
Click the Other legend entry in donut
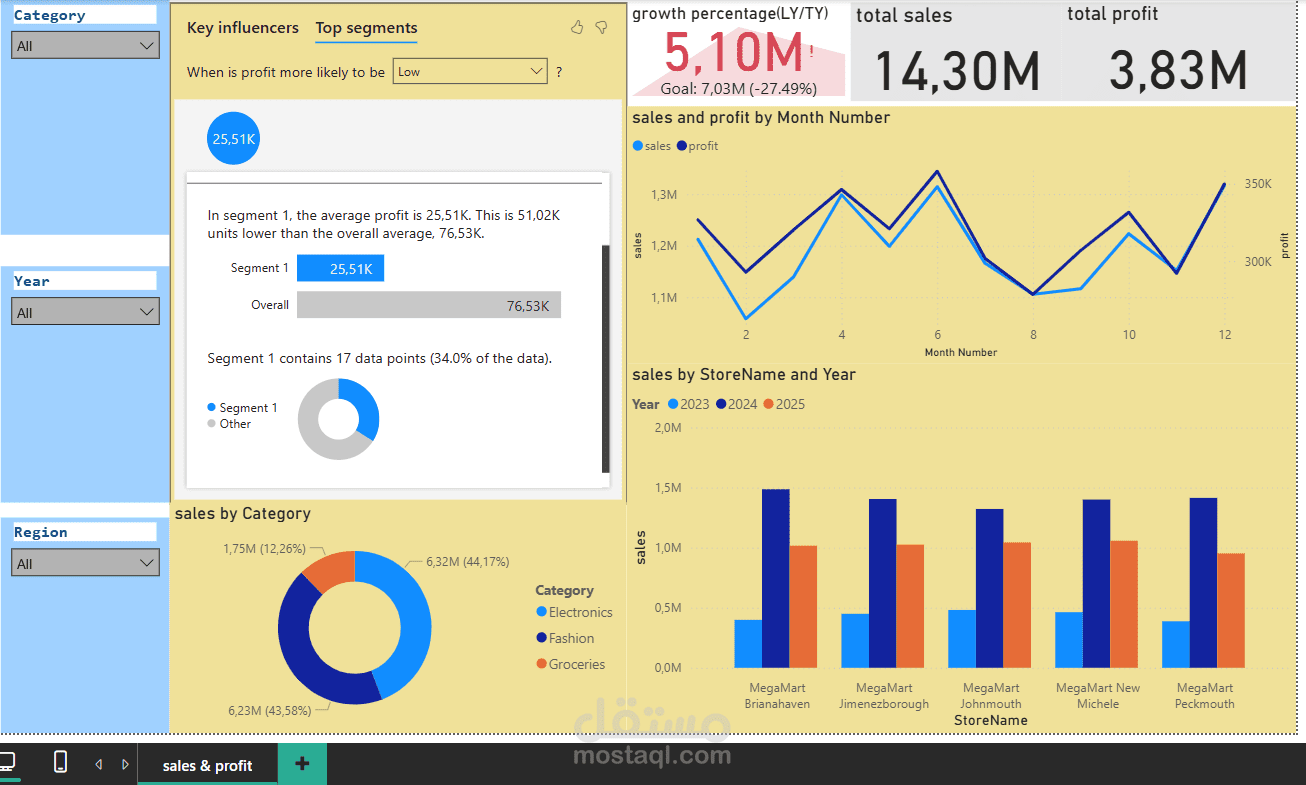click(229, 424)
